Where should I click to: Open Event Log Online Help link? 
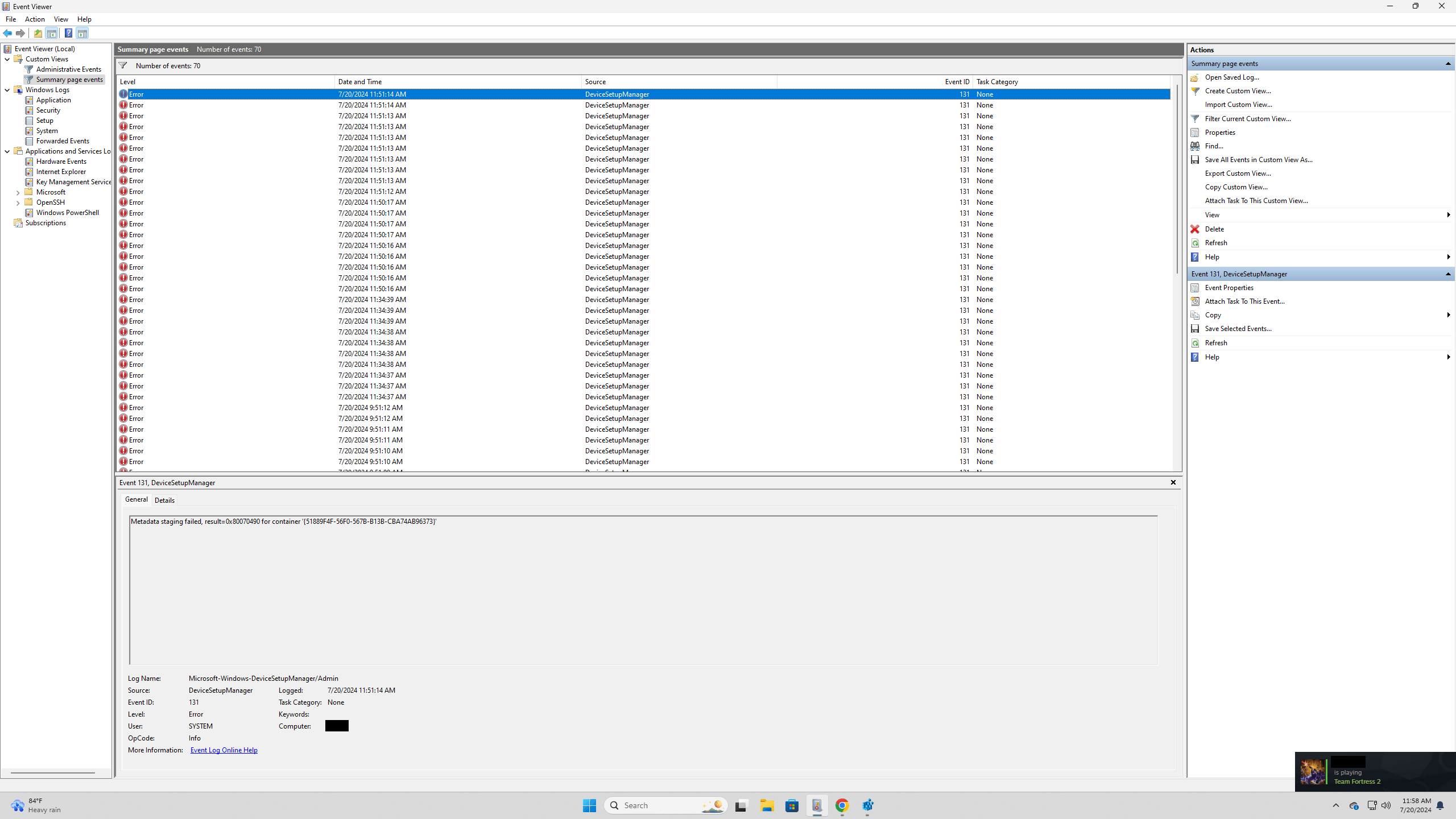tap(224, 750)
